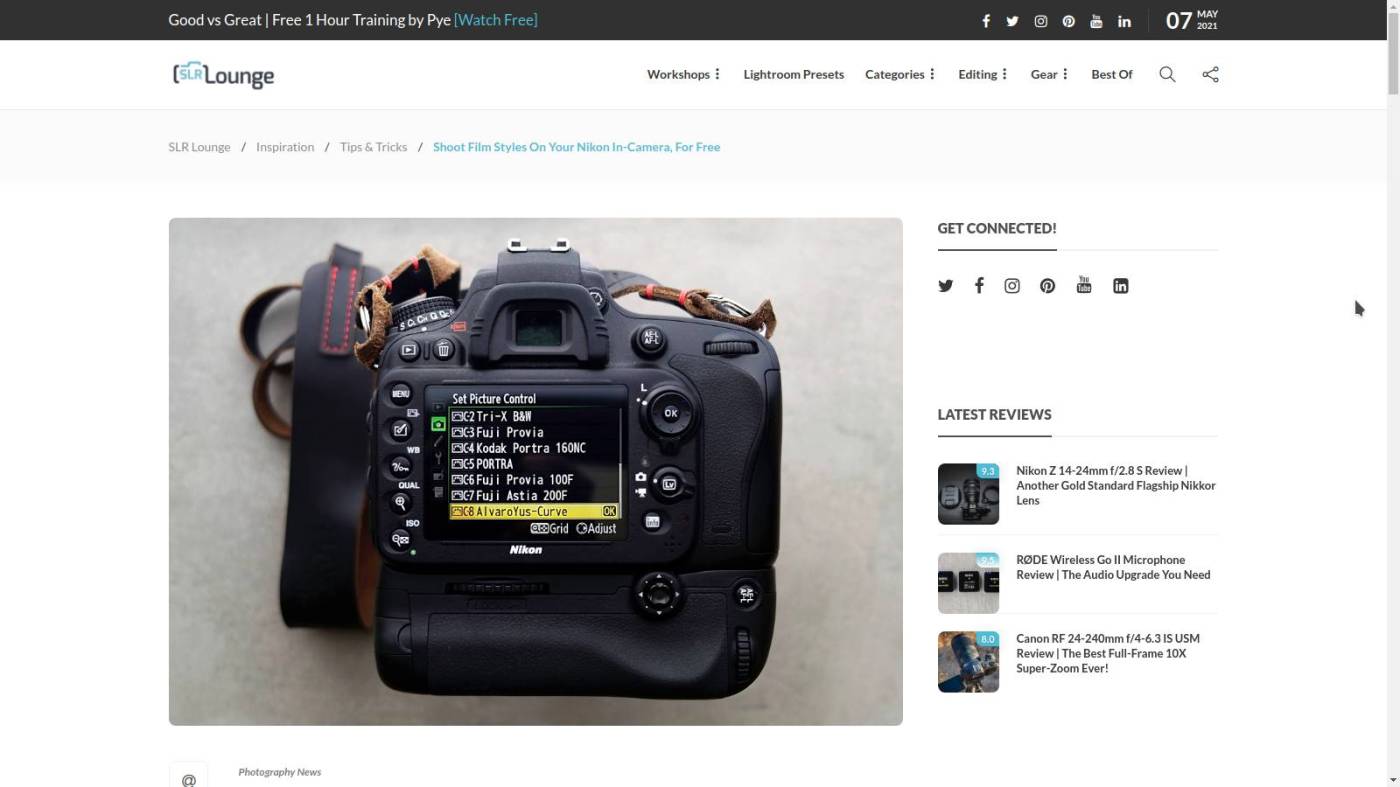Open Best Of menu item
The width and height of the screenshot is (1400, 787).
pos(1111,74)
